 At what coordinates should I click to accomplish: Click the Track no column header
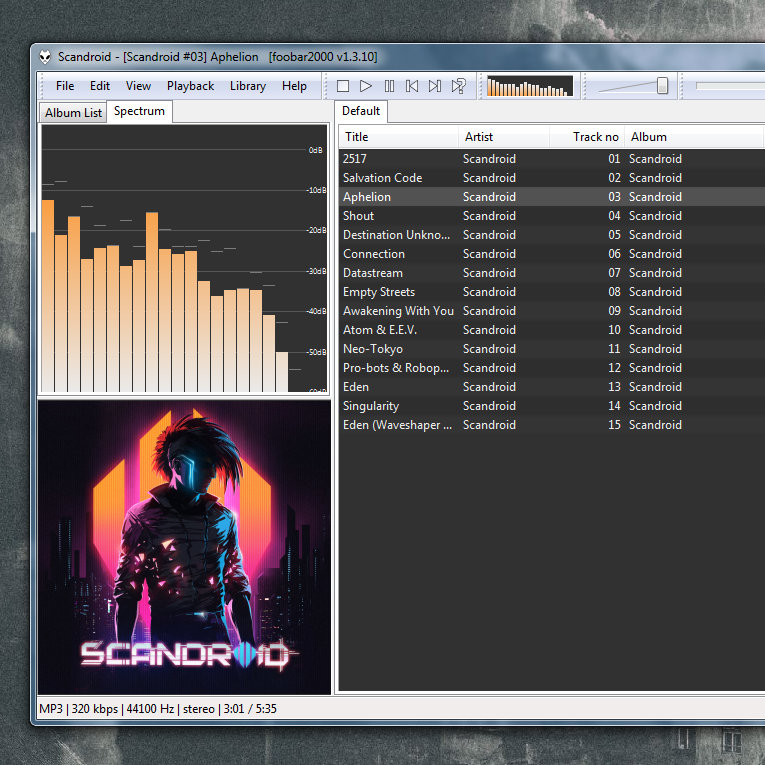(x=595, y=137)
